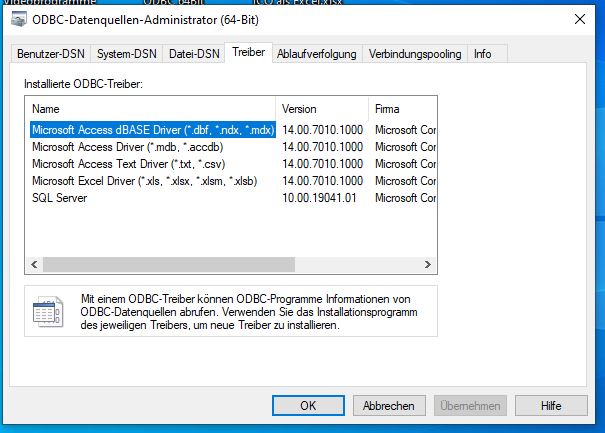The height and width of the screenshot is (433, 605).
Task: Switch to the Benutzer-DSN tab
Action: [x=51, y=54]
